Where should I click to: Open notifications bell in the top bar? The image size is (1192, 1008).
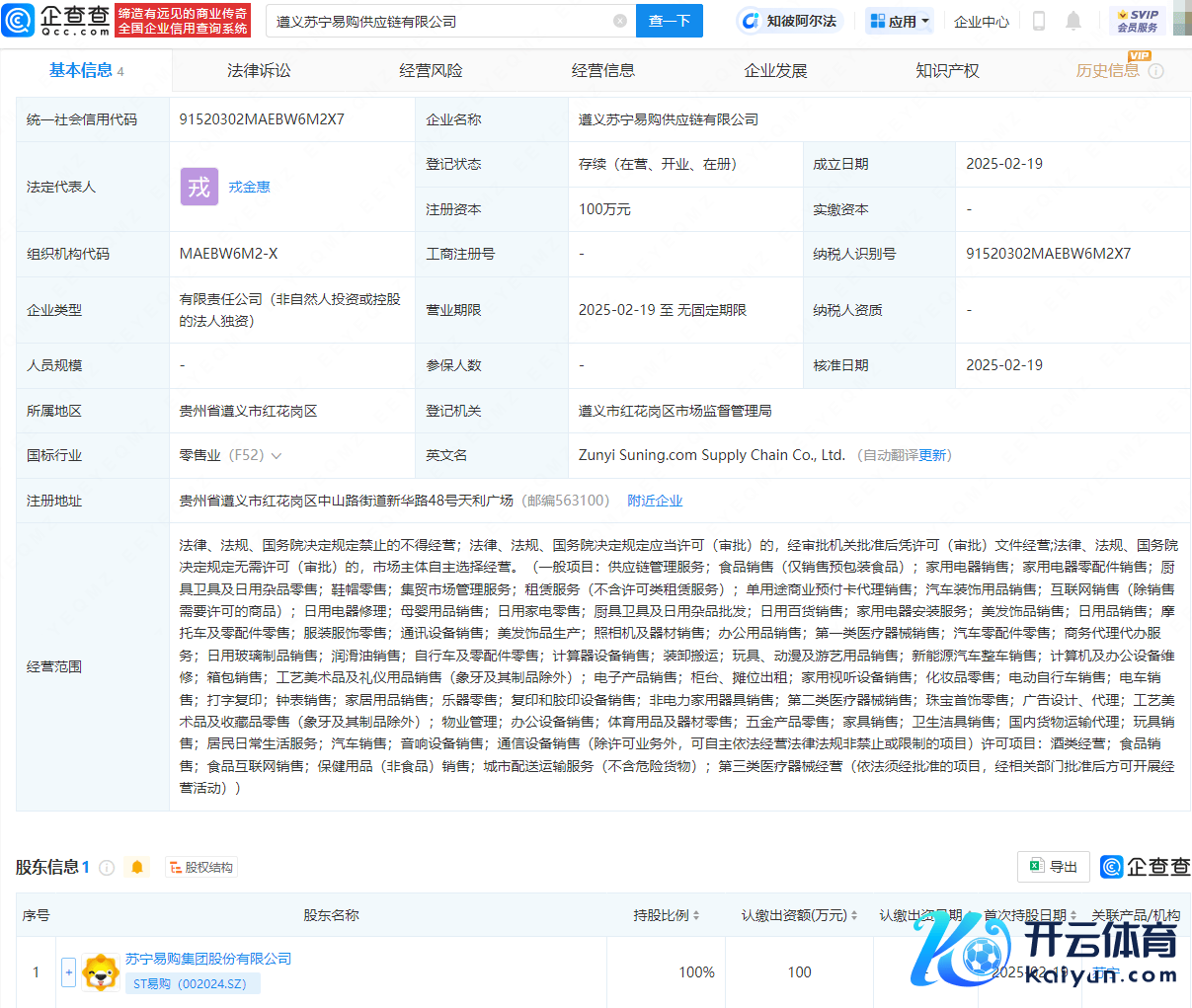click(x=1073, y=21)
